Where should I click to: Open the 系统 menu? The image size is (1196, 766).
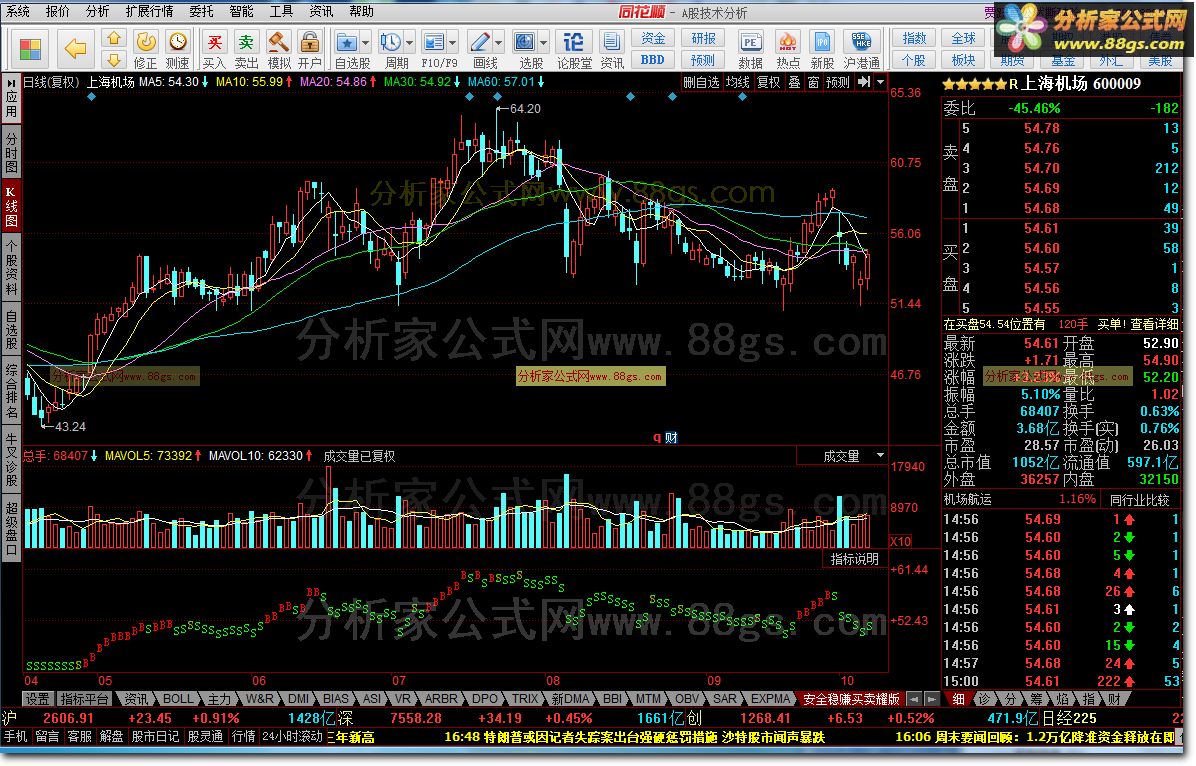(x=18, y=11)
